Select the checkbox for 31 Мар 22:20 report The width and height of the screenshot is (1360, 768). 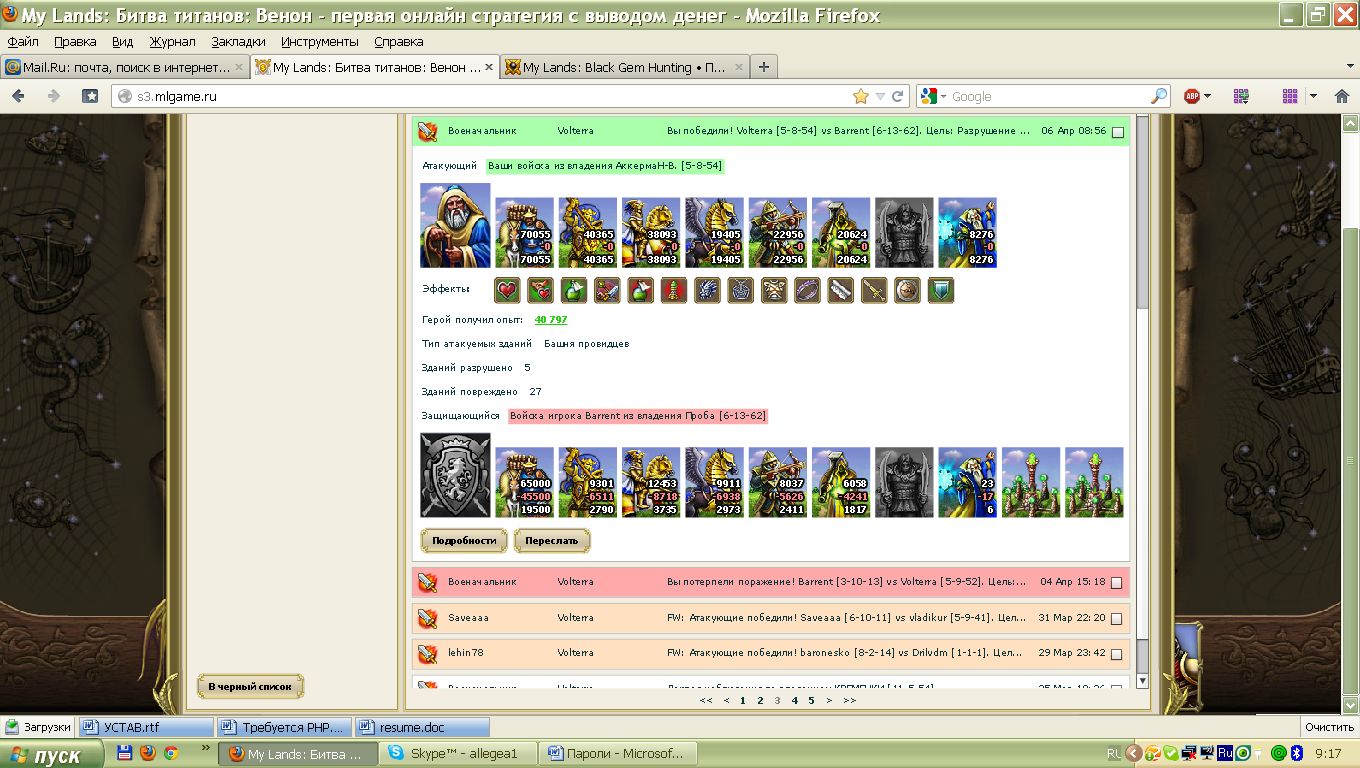coord(1116,619)
